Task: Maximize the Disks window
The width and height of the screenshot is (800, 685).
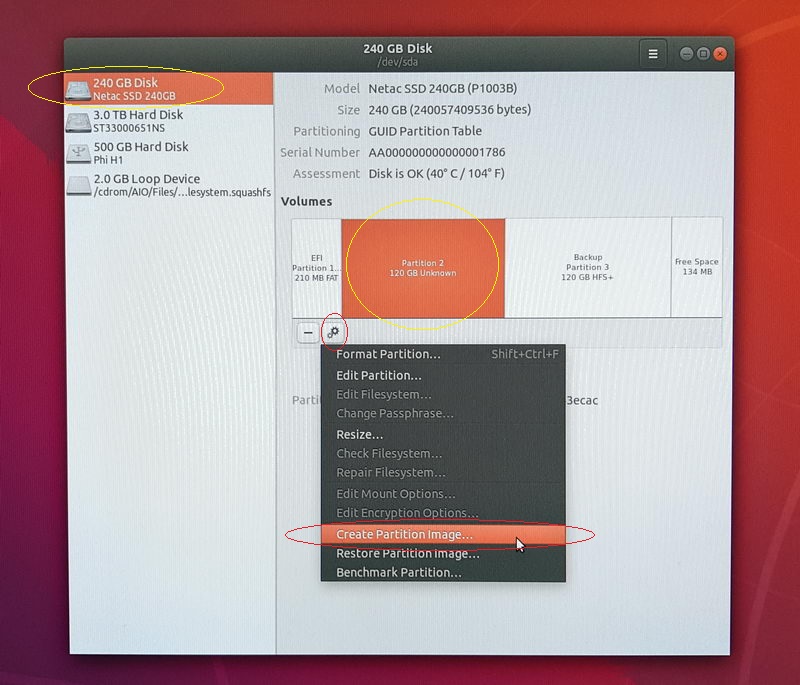Action: click(703, 54)
